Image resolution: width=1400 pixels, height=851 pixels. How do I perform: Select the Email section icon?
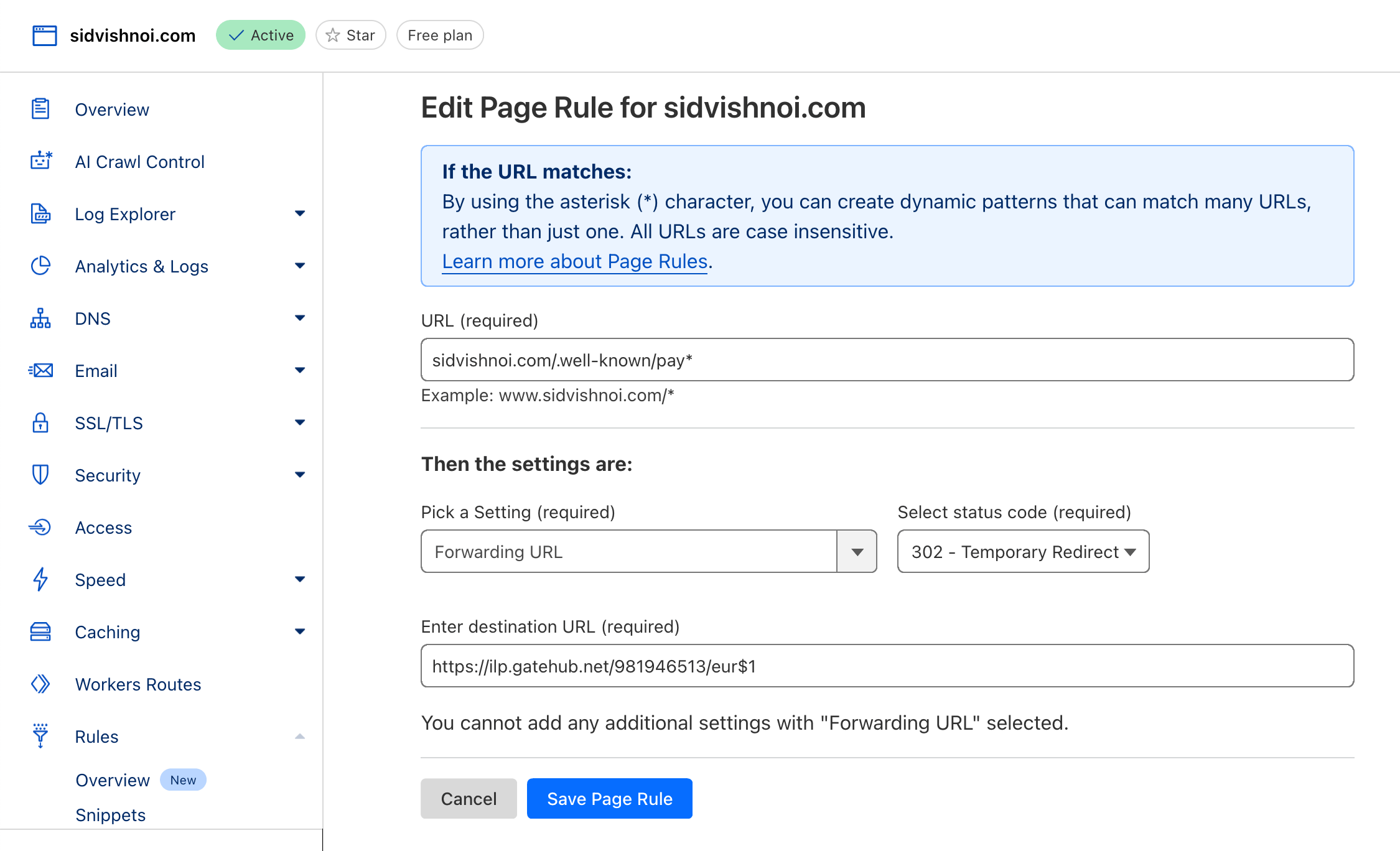40,371
